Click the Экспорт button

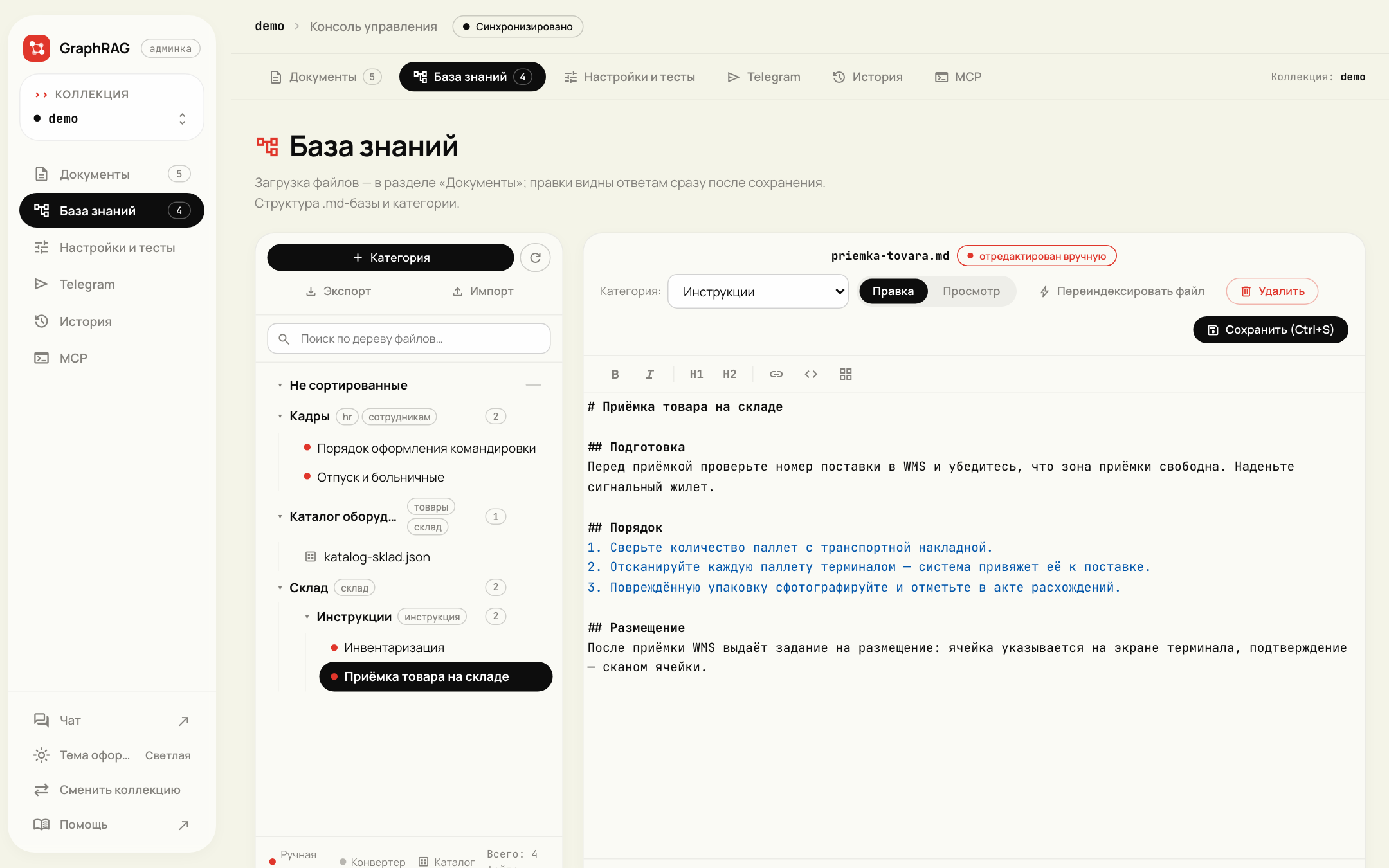338,291
